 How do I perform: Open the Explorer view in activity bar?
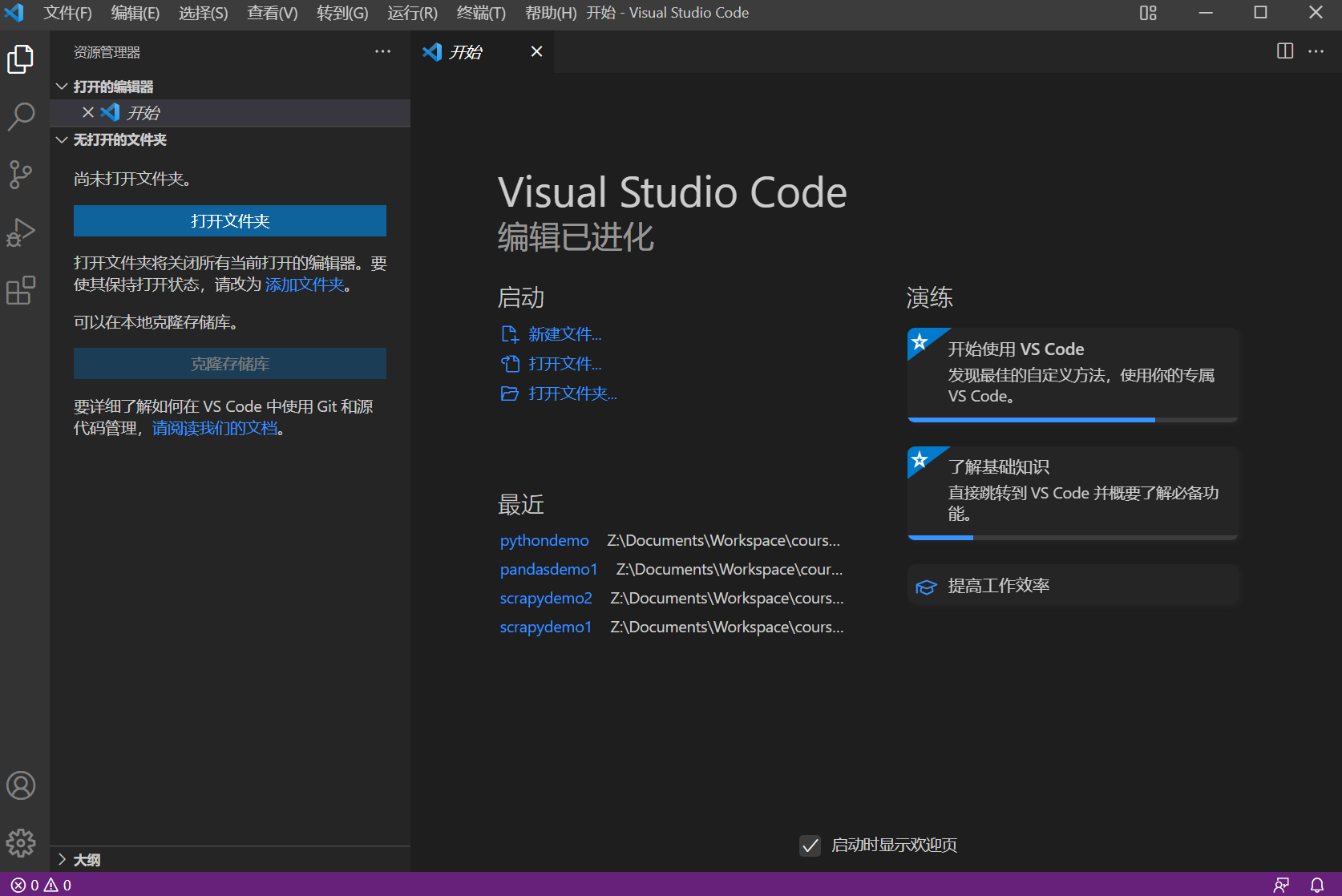(x=21, y=59)
